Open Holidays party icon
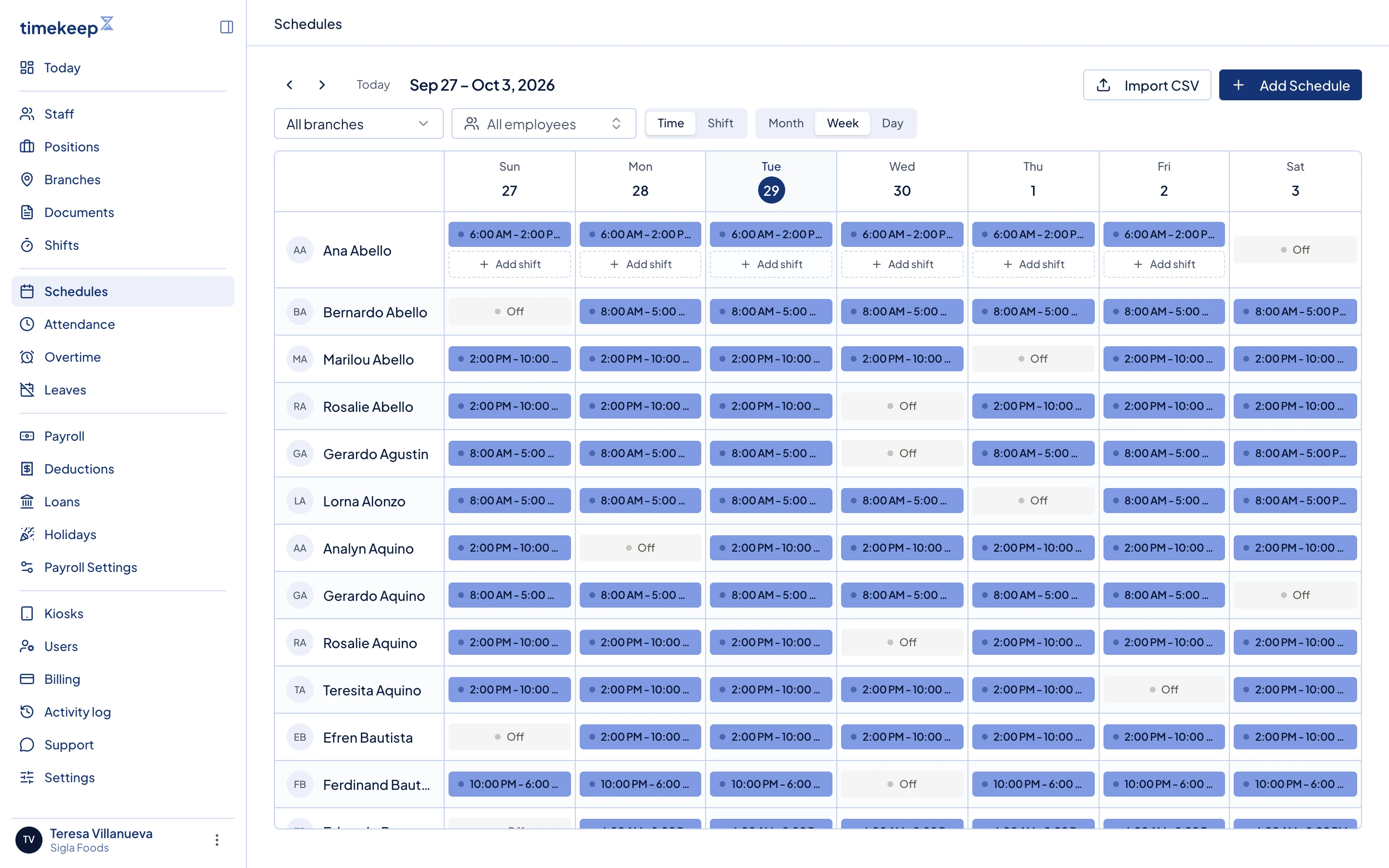Viewport: 1389px width, 868px height. 27,534
